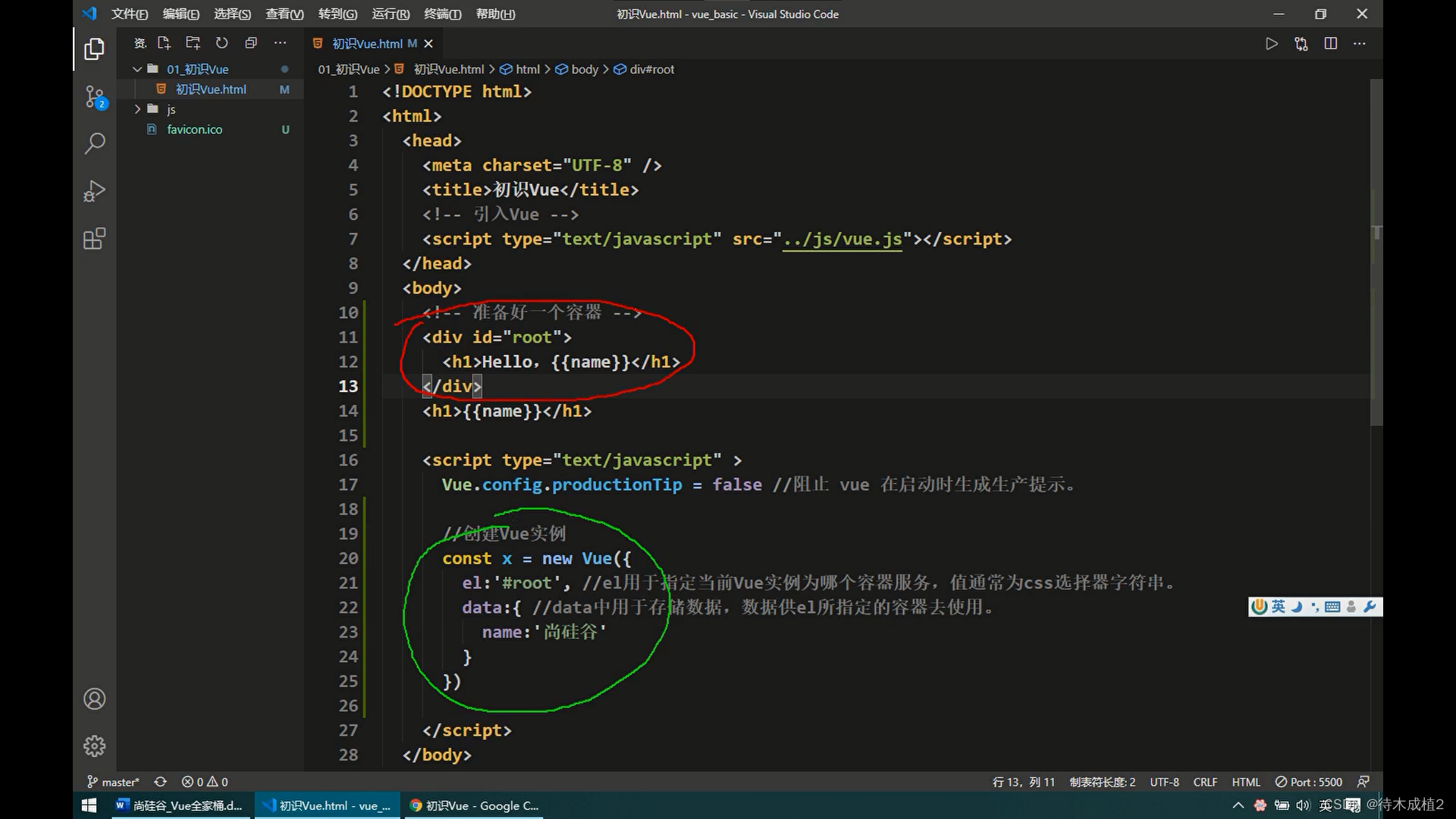The image size is (1456, 819).
Task: Click VS Code taskbar item 初识Vue.html
Action: 328,805
